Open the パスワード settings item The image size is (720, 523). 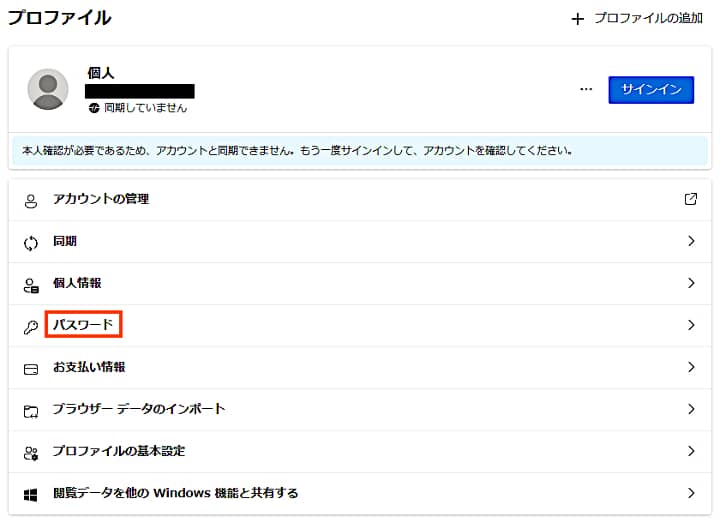(83, 325)
